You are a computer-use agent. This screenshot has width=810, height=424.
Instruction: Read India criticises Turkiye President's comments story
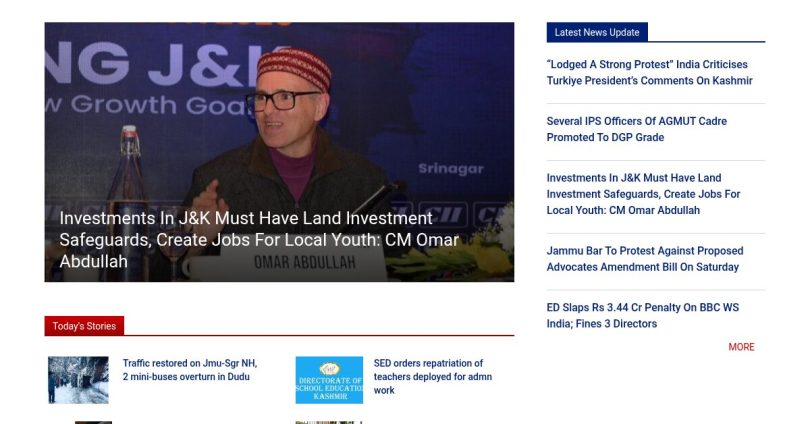(649, 72)
